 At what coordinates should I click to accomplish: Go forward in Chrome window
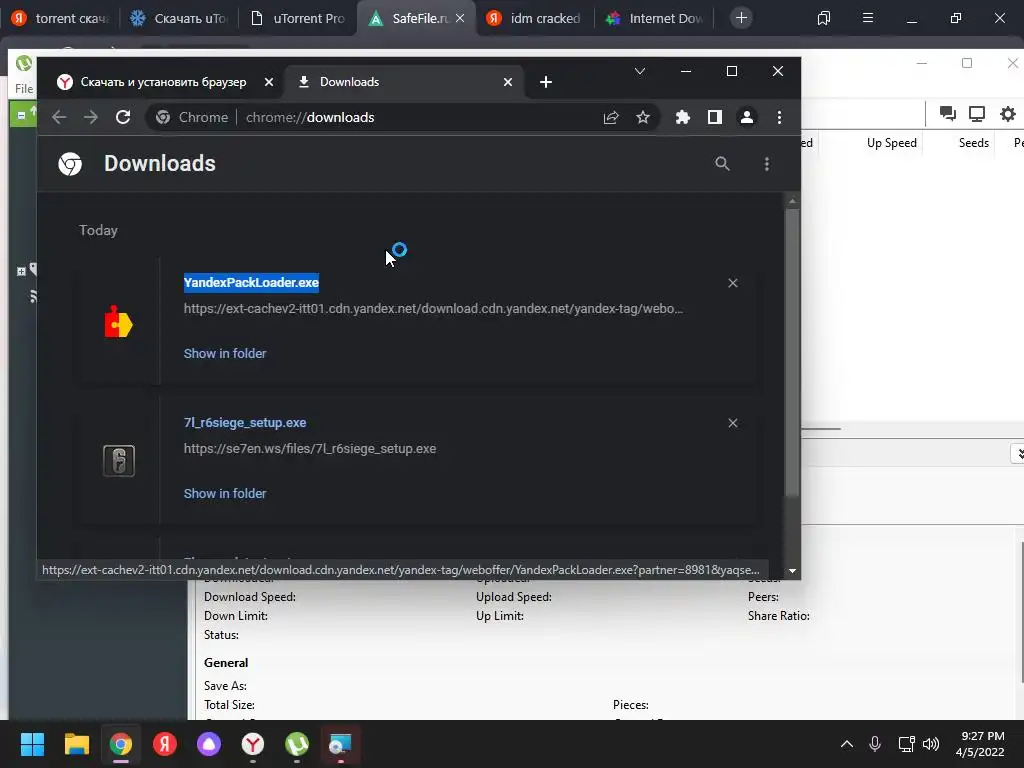[91, 118]
